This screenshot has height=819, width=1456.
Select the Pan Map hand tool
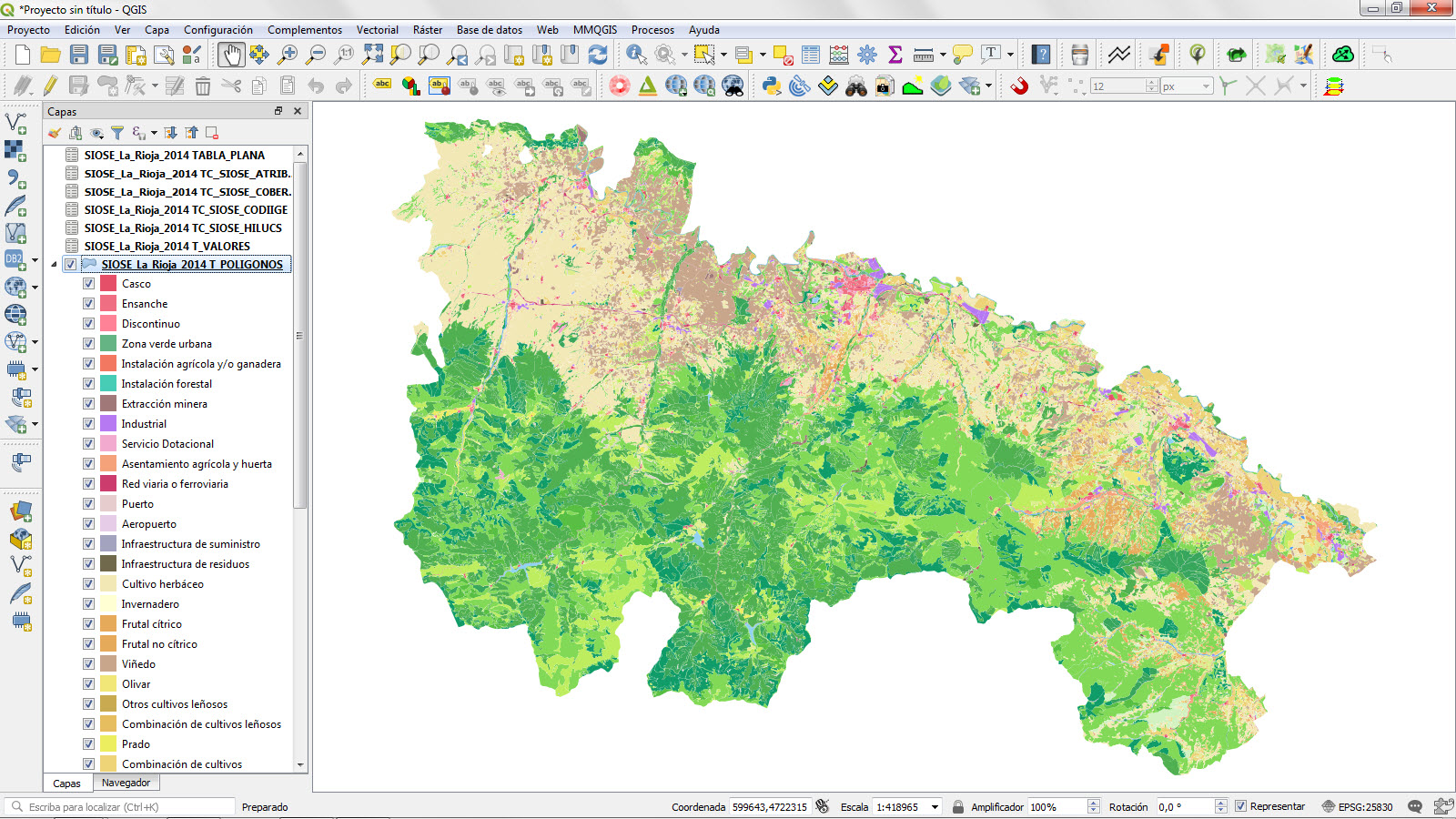pyautogui.click(x=231, y=55)
